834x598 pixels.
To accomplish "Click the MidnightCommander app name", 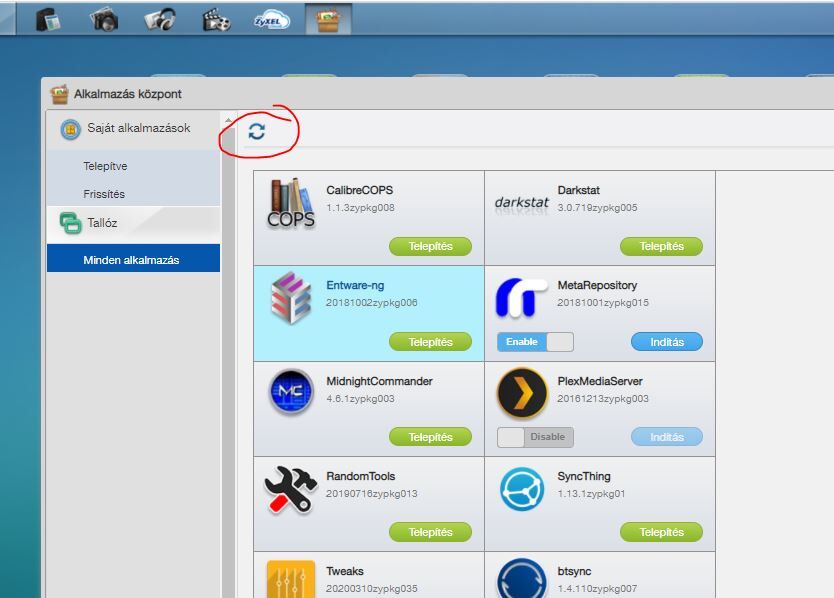I will point(379,381).
